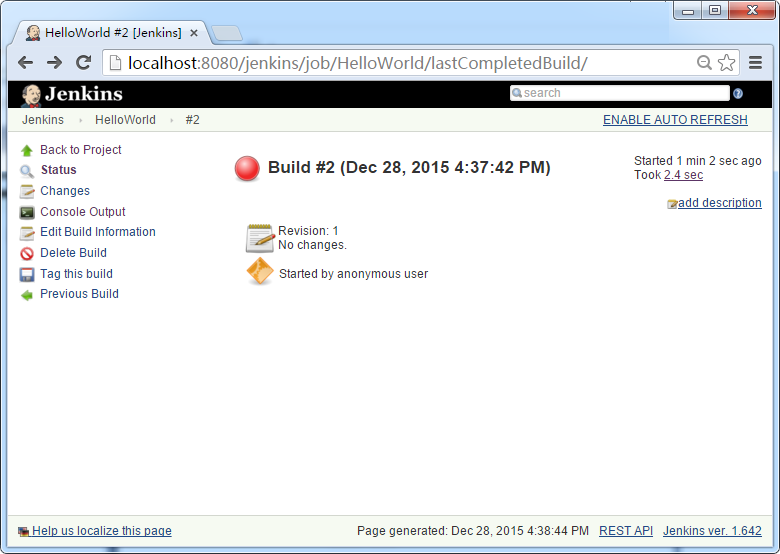This screenshot has height=554, width=780.
Task: Click the Jenkins title text in header
Action: [x=84, y=94]
